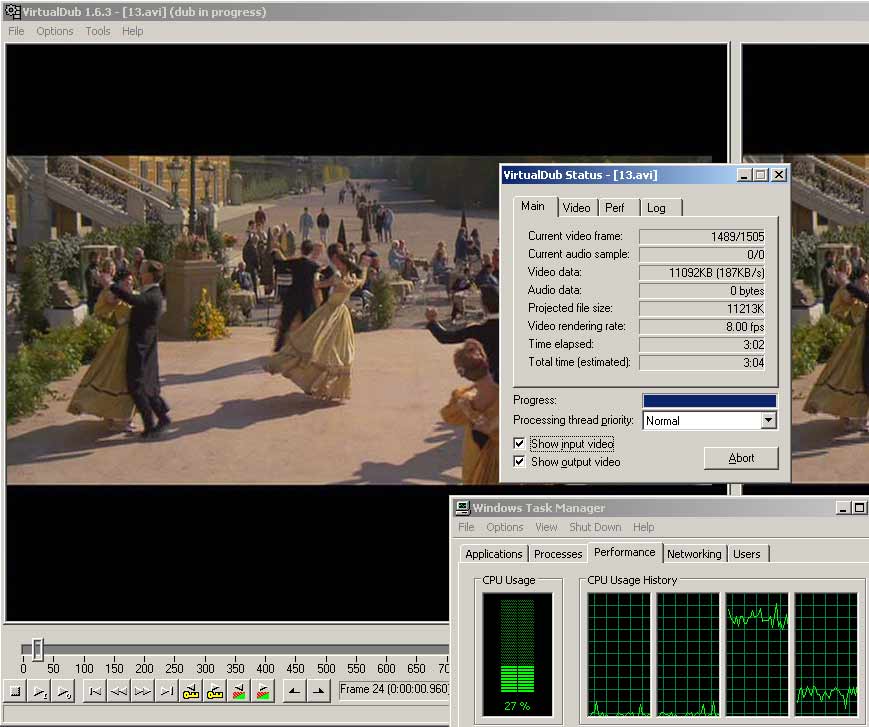Click the Play output preview button
This screenshot has width=869, height=727.
pos(64,691)
